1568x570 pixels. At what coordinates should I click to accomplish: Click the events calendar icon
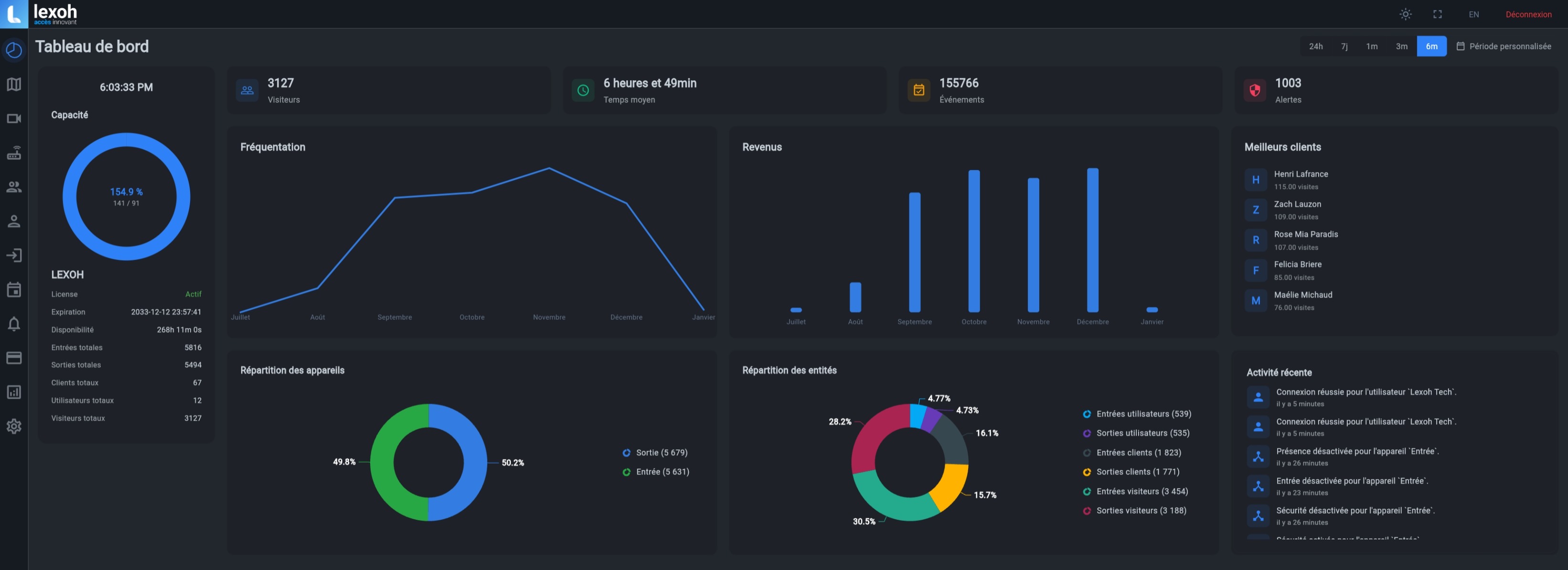click(919, 90)
